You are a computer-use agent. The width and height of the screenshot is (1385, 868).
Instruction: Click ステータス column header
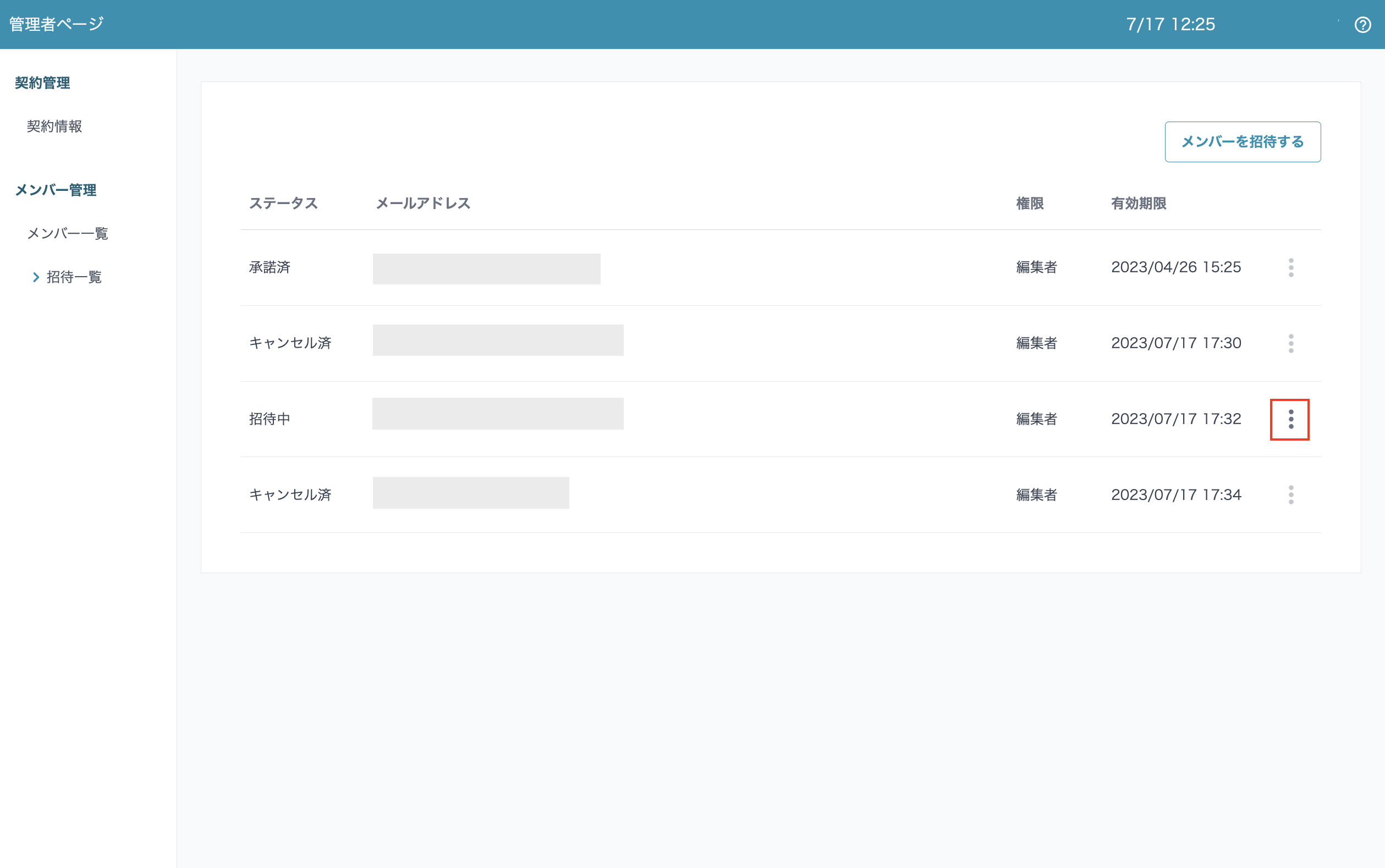(283, 203)
